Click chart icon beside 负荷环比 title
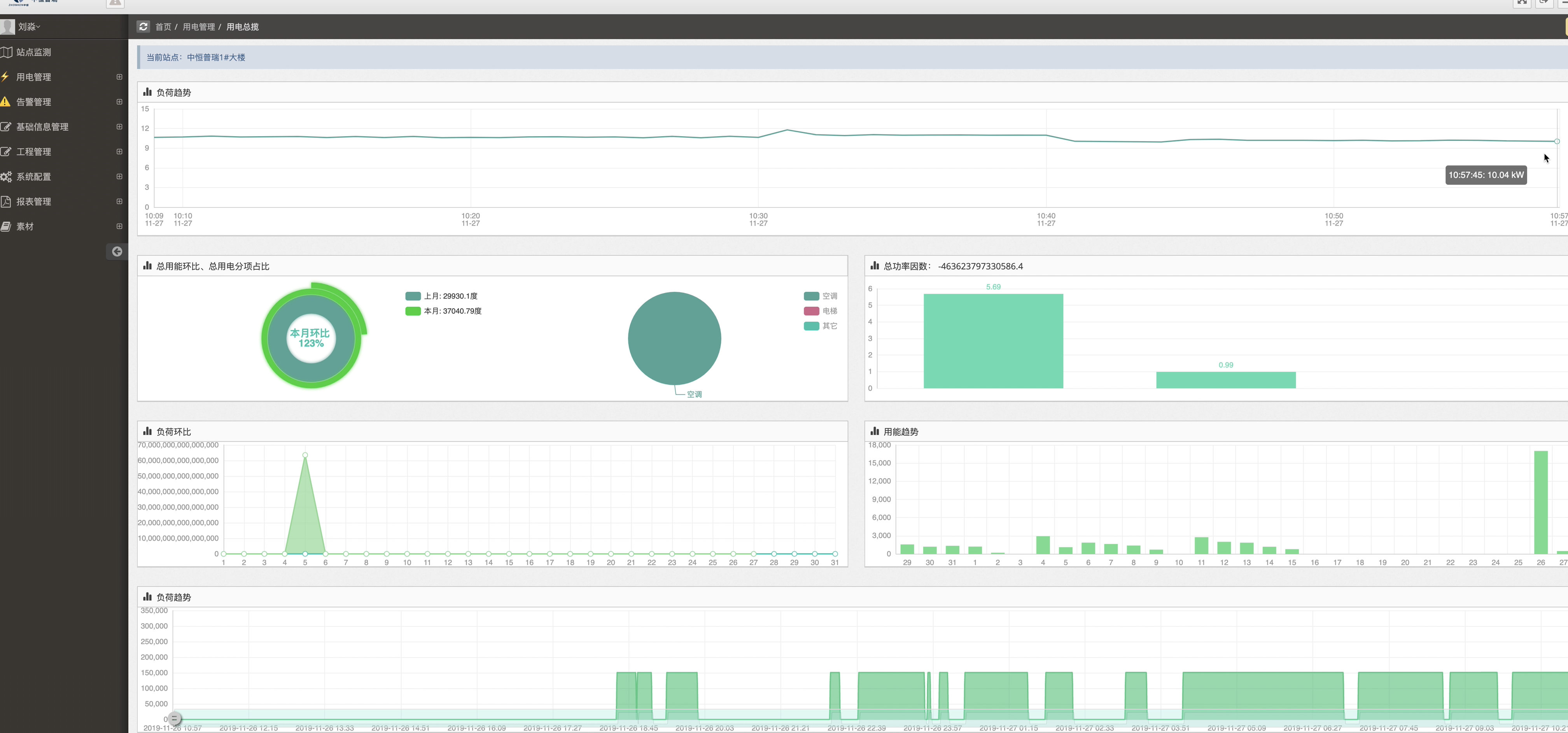Image resolution: width=1568 pixels, height=733 pixels. pyautogui.click(x=147, y=431)
